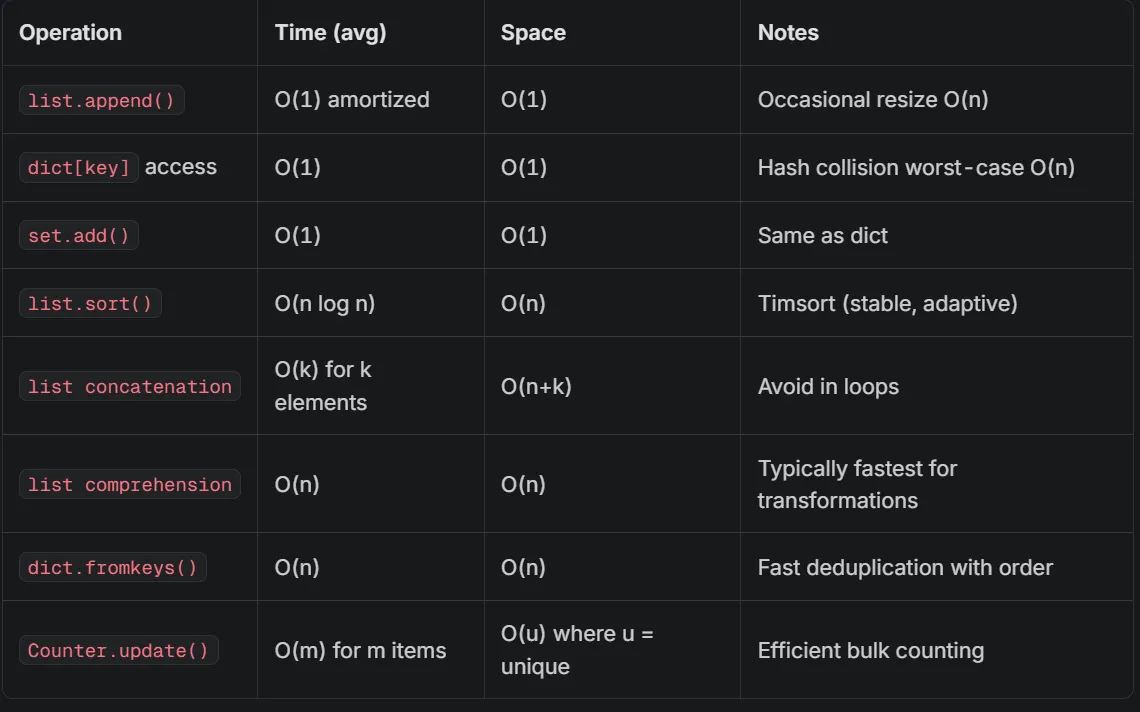Viewport: 1140px width, 712px height.
Task: Select the list comprehension code label
Action: pyautogui.click(x=129, y=484)
